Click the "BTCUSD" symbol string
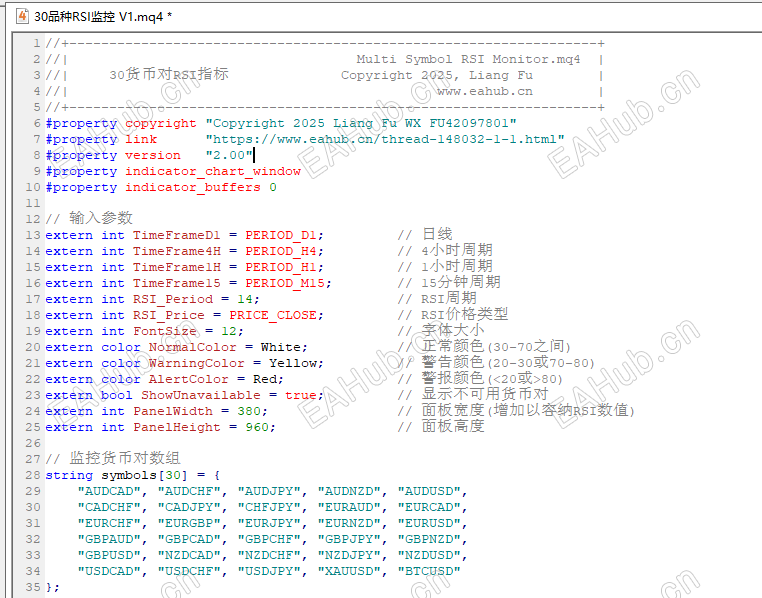Screen dimensions: 762x598 pyautogui.click(x=429, y=572)
